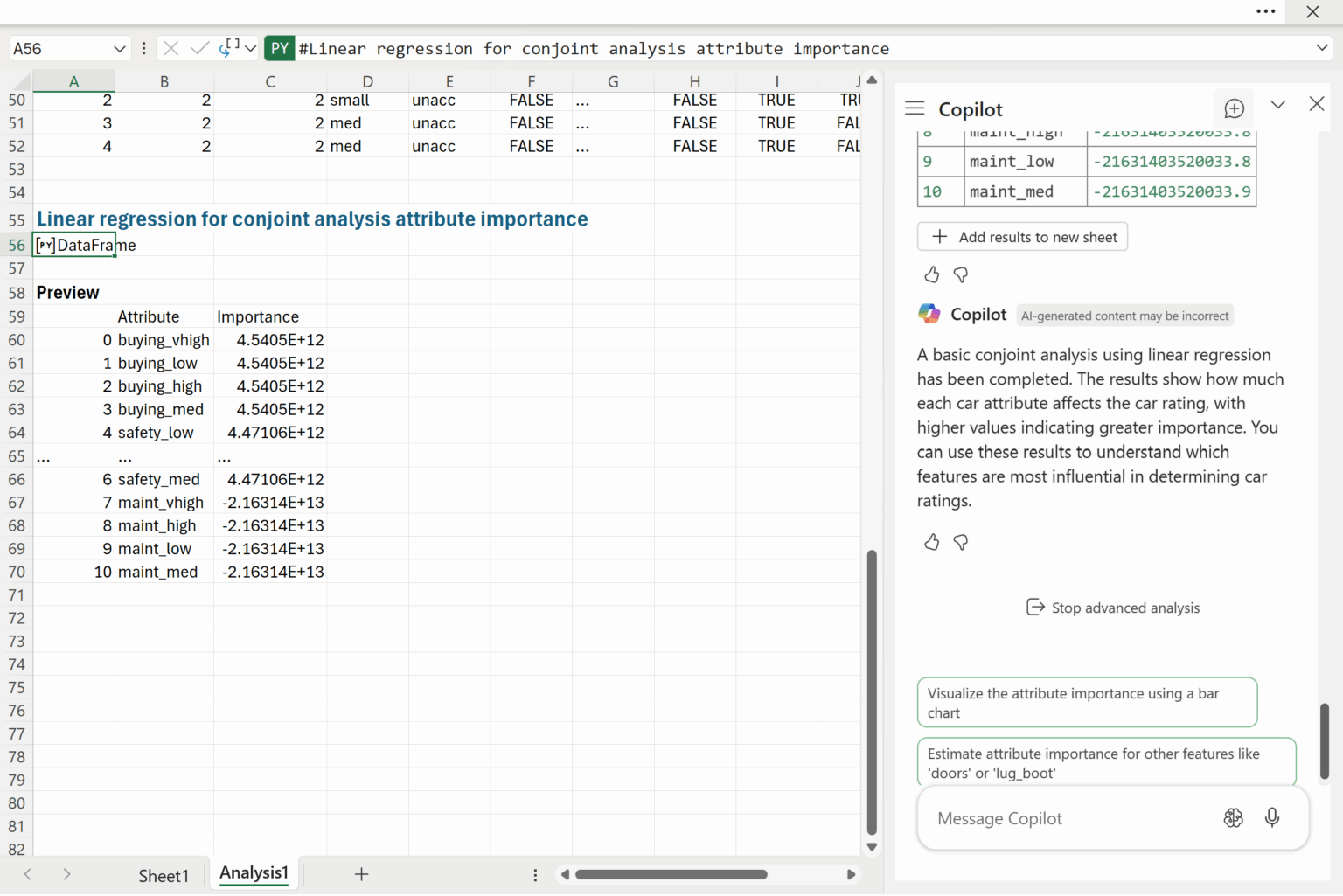
Task: Expand the formula bar
Action: [x=1322, y=48]
